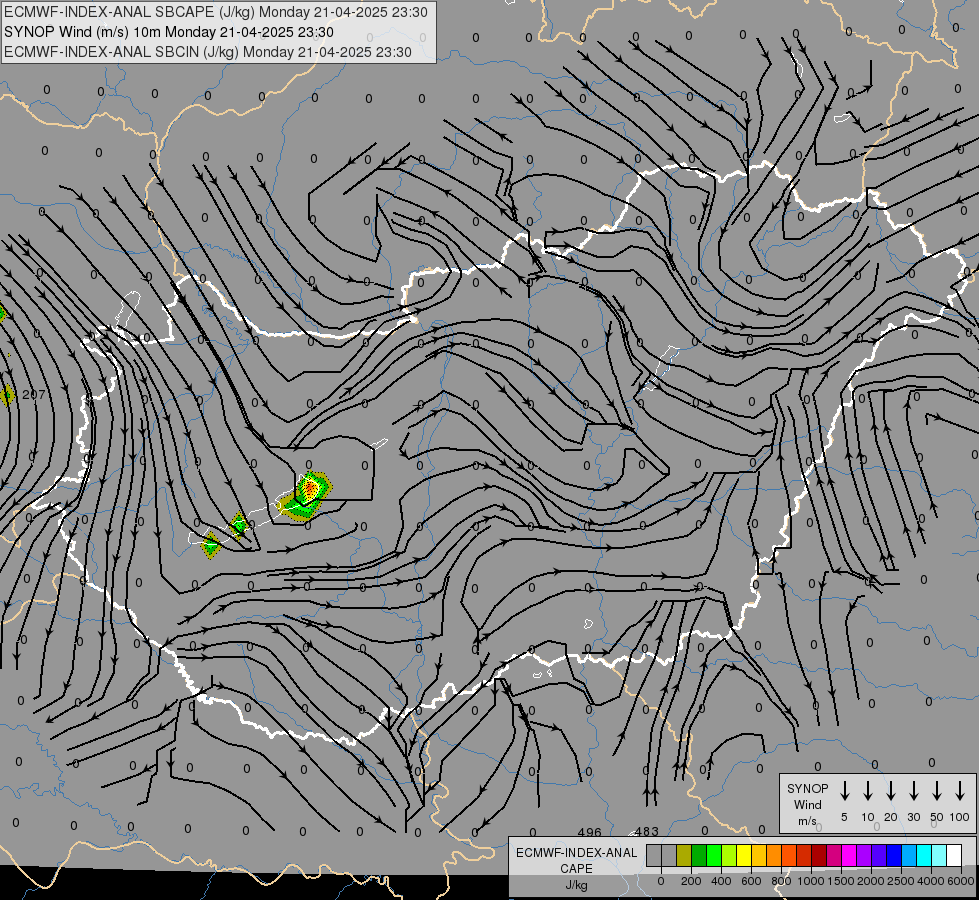Select the olive CAPE legend swatch
This screenshot has width=979, height=900.
[684, 856]
